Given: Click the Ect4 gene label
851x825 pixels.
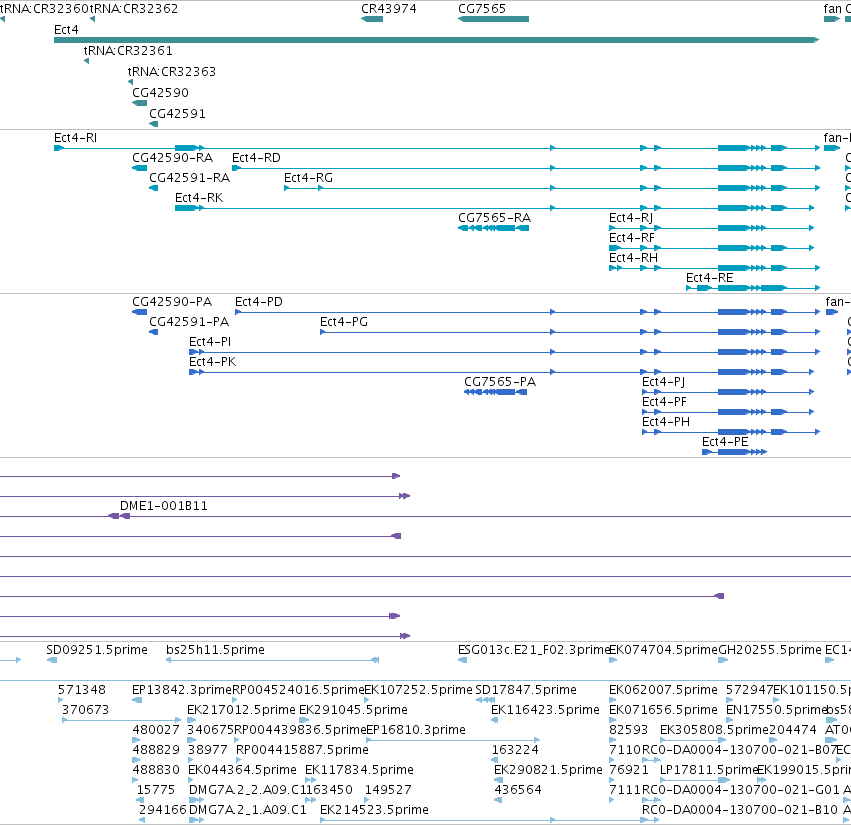Looking at the screenshot, I should pos(66,30).
